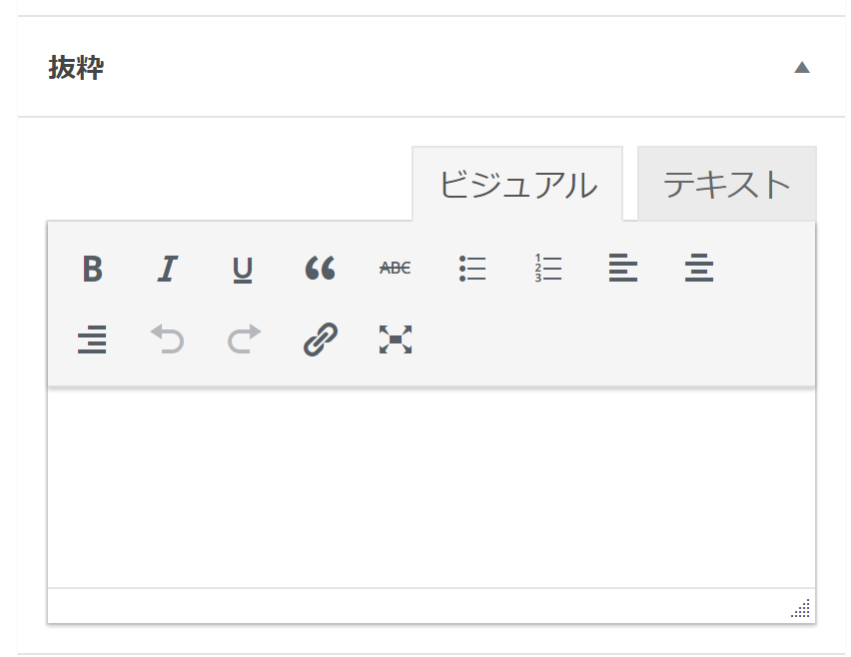Screen dimensions: 851x657
Task: Redo the last undone action
Action: pos(243,341)
